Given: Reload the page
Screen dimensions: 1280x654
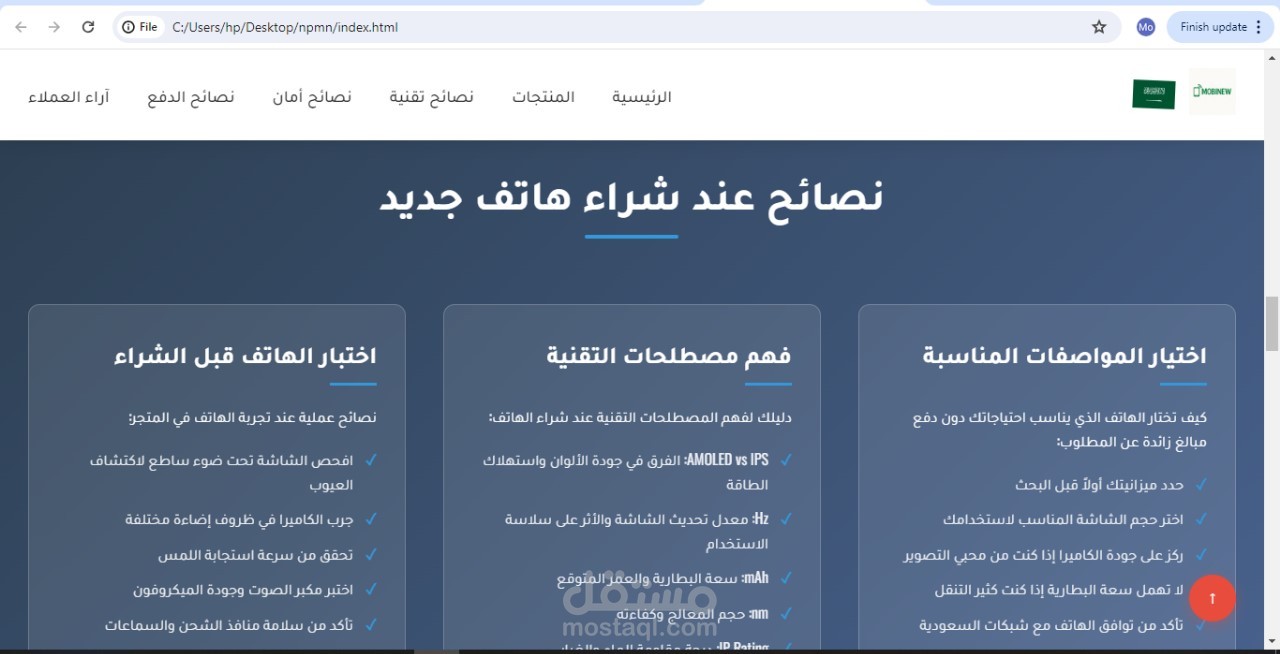Looking at the screenshot, I should coord(88,27).
